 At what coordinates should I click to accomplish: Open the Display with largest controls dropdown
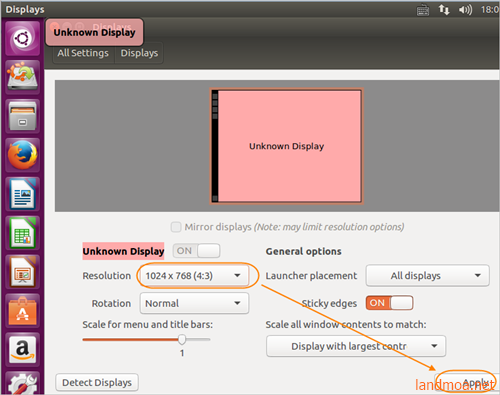pyautogui.click(x=356, y=346)
